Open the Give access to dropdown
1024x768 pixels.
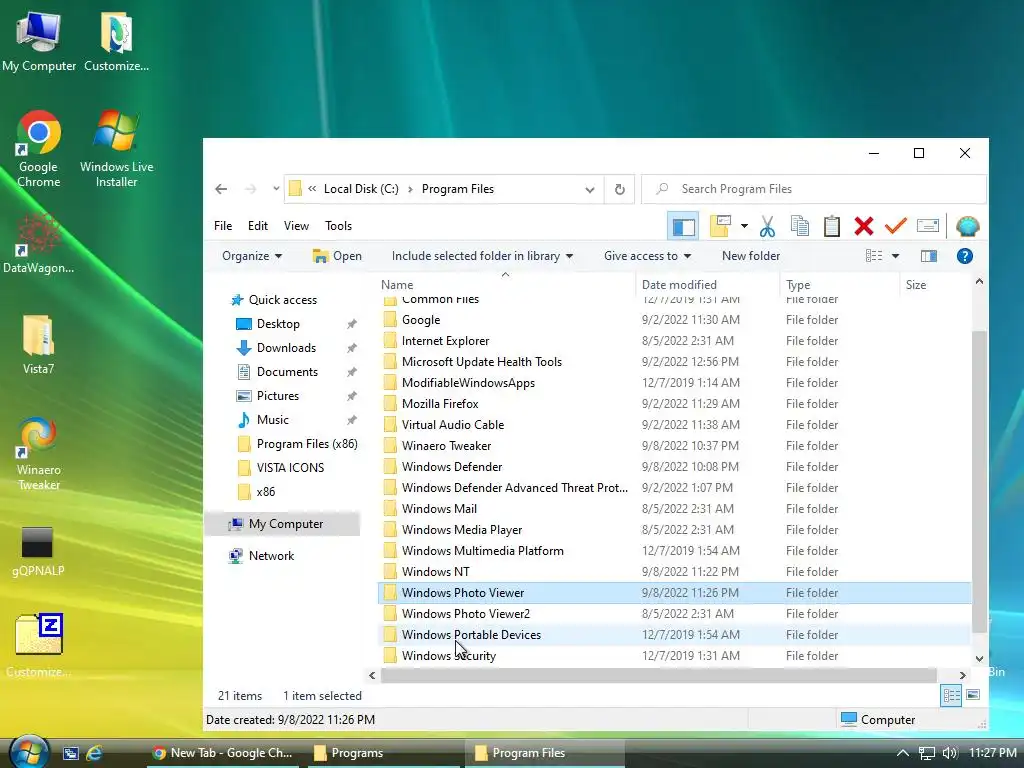(x=647, y=256)
